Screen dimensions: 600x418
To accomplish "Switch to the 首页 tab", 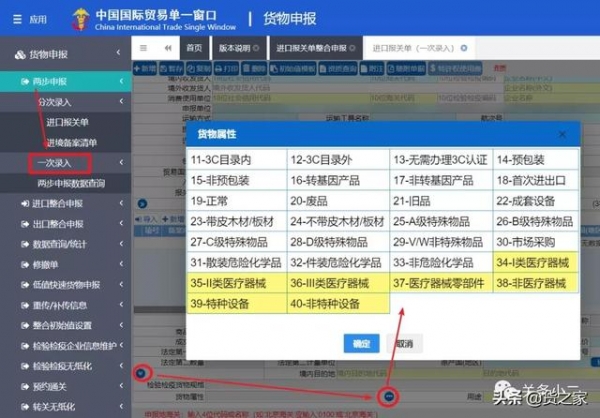I will 194,48.
